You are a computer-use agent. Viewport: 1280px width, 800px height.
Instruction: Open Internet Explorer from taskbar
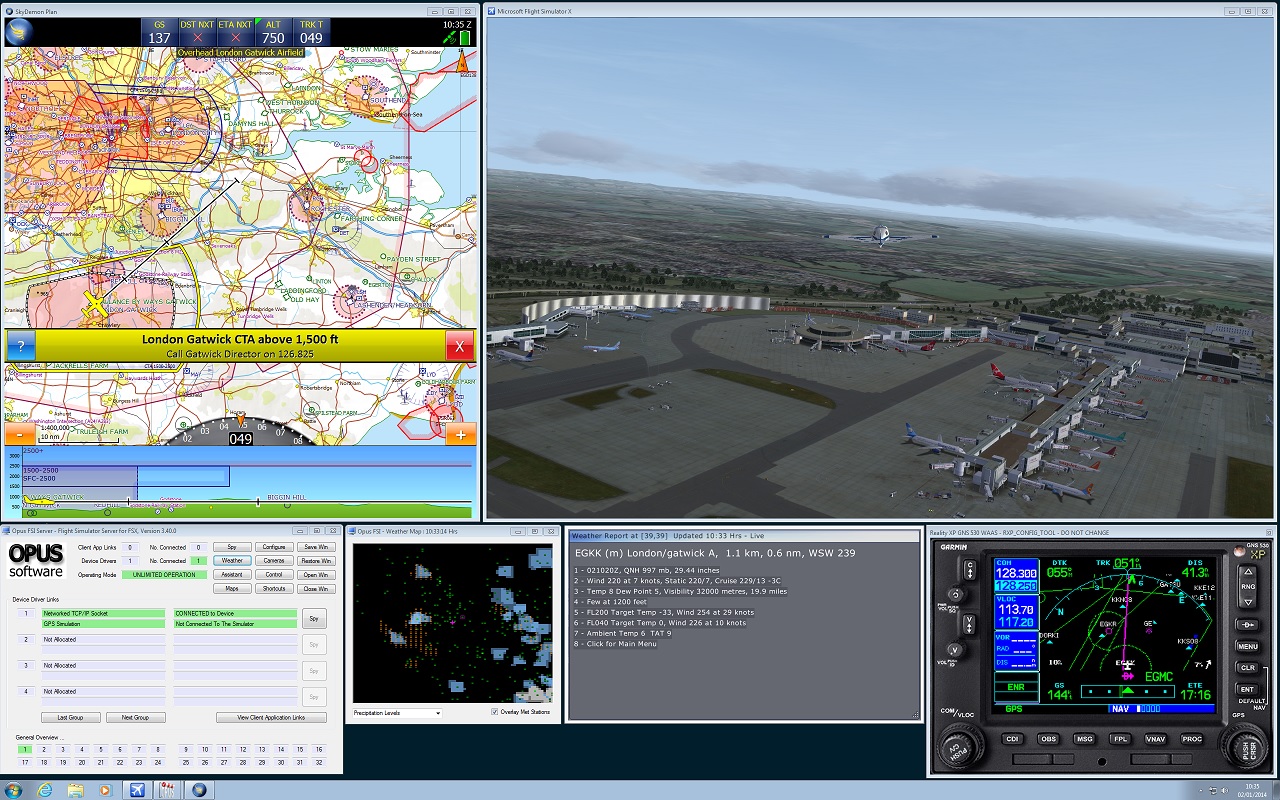pos(45,790)
